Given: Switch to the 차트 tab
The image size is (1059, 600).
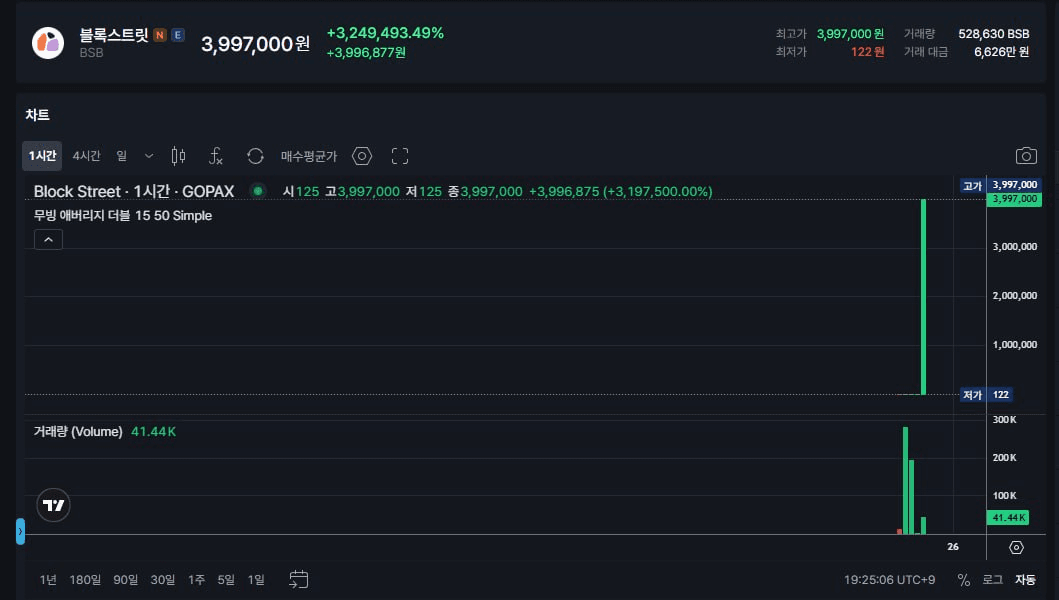Looking at the screenshot, I should coord(38,115).
